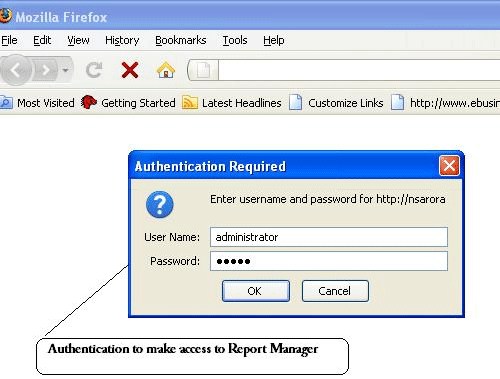
Task: Click the User Name input field
Action: [x=329, y=237]
